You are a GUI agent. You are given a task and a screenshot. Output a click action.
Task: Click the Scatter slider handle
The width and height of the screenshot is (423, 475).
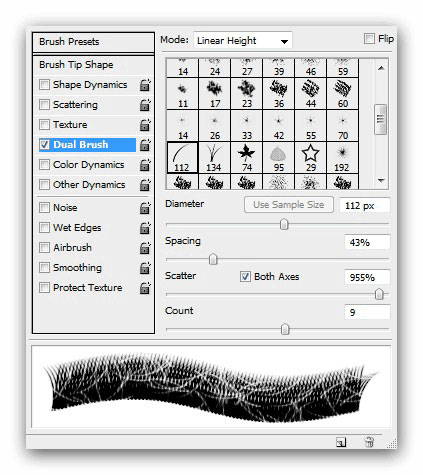379,294
